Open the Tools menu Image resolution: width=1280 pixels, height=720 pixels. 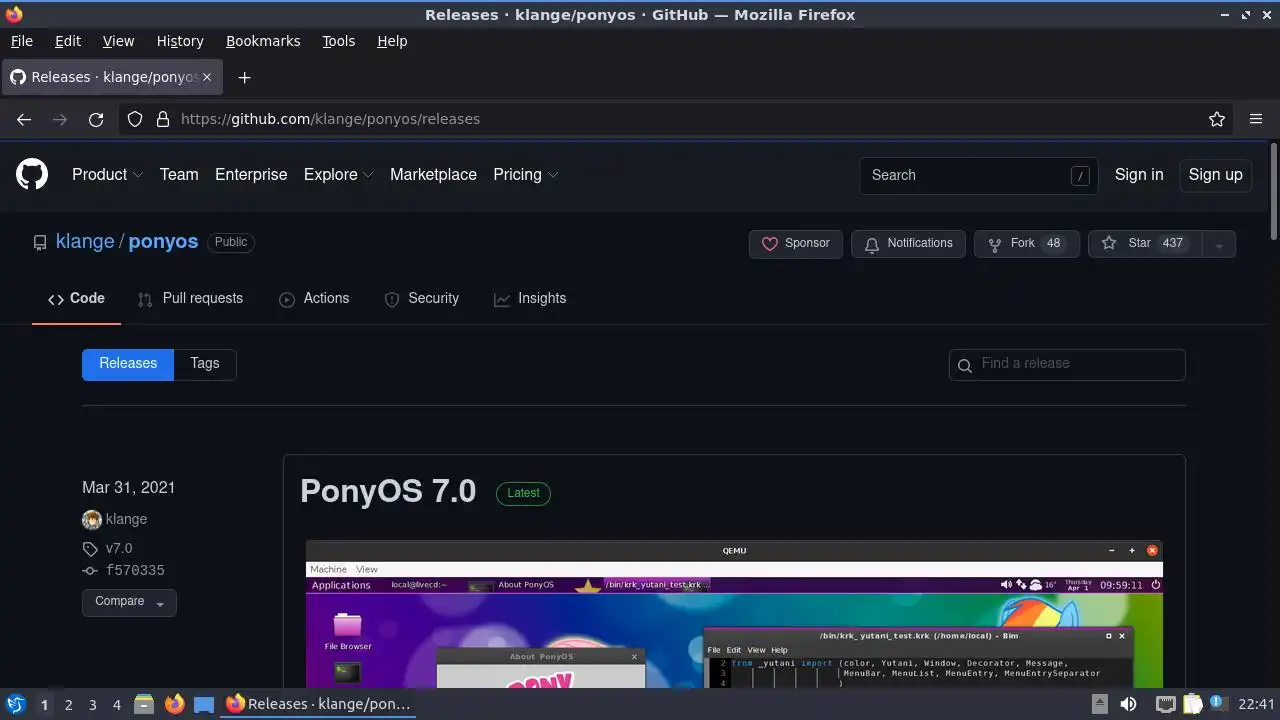click(x=338, y=41)
